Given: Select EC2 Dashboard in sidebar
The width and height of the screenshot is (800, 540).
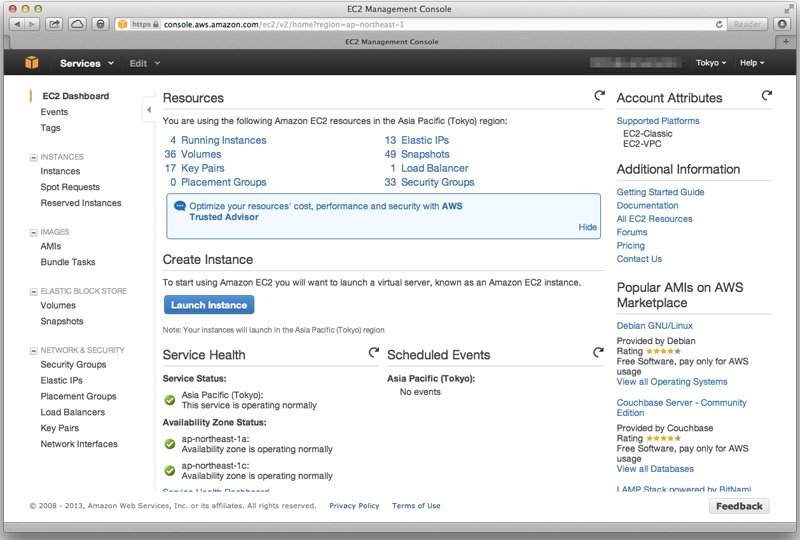Looking at the screenshot, I should 76,96.
